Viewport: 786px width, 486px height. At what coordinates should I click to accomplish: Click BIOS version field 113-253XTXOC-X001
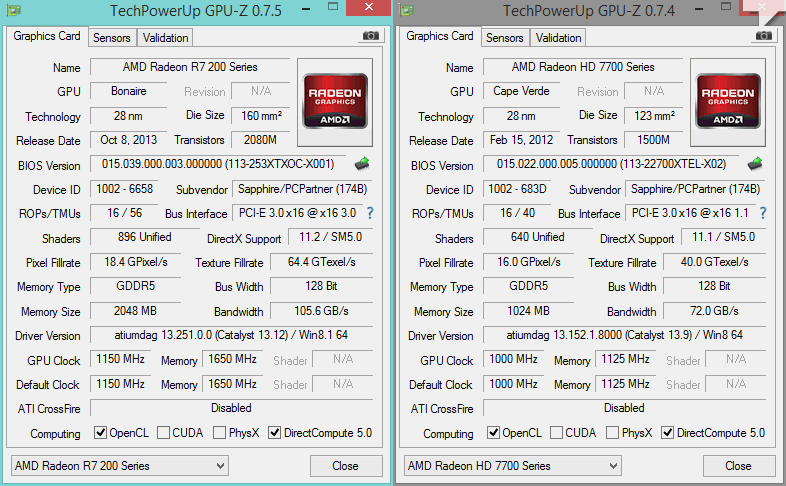[x=219, y=164]
